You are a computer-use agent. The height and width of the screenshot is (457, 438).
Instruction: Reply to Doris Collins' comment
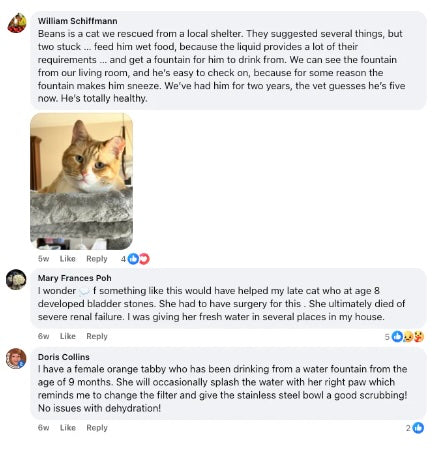coord(97,428)
